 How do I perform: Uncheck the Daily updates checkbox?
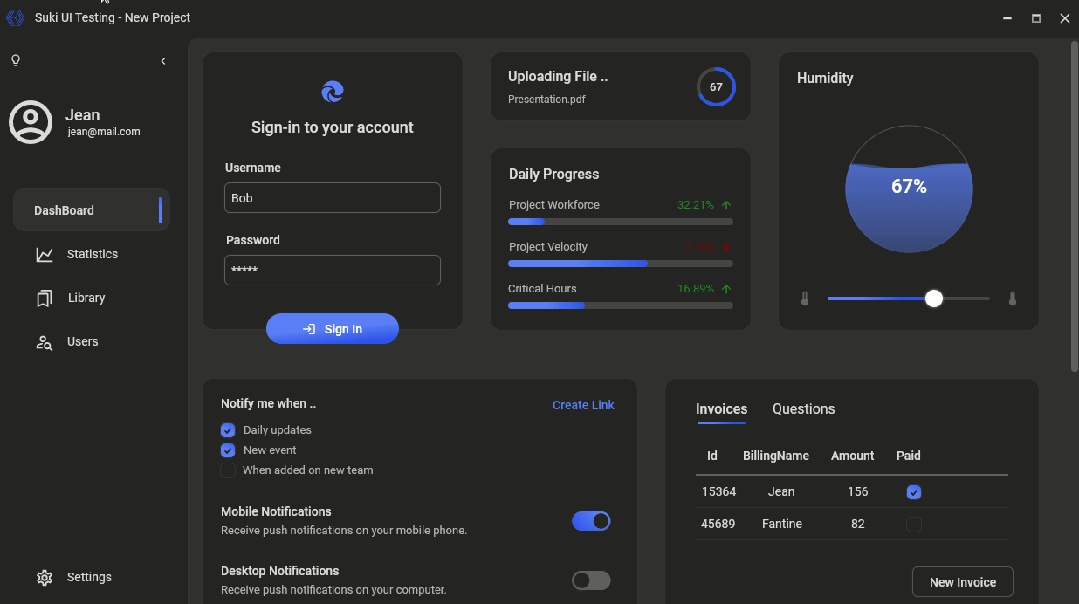coord(228,431)
